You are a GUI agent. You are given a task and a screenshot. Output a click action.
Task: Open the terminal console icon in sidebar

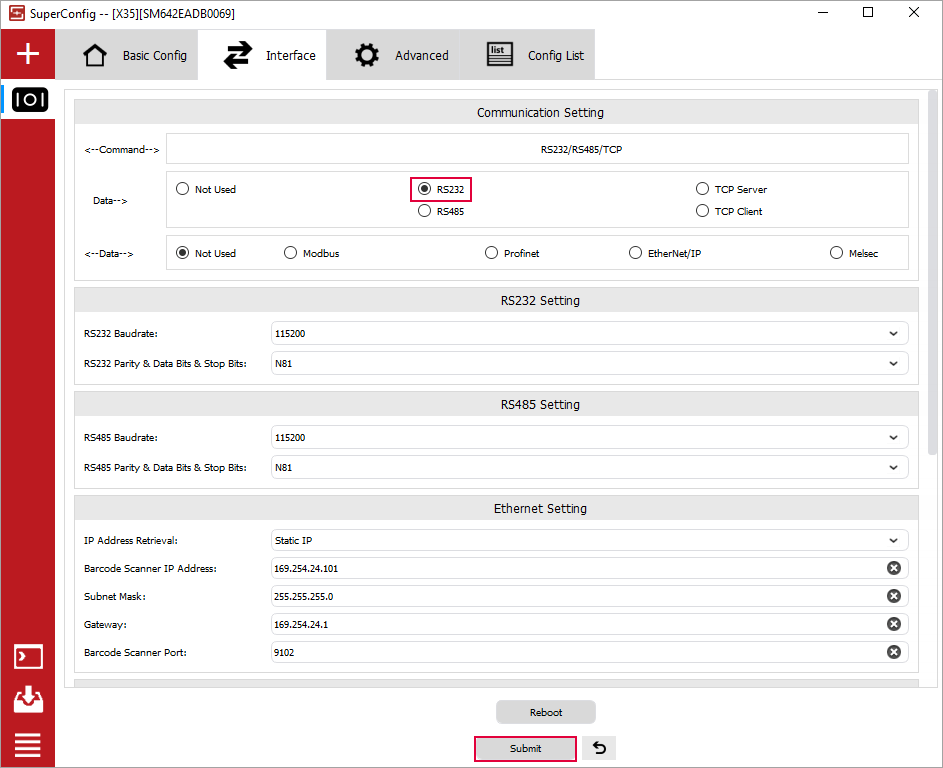pos(28,657)
